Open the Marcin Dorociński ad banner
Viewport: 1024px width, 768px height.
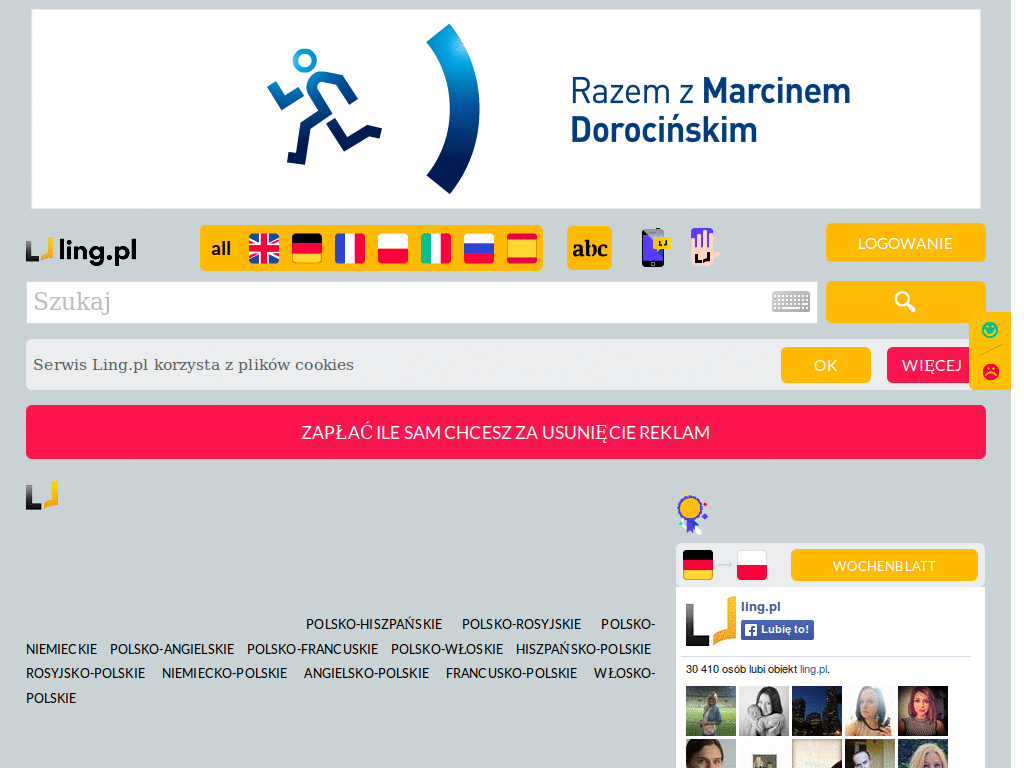[x=505, y=109]
